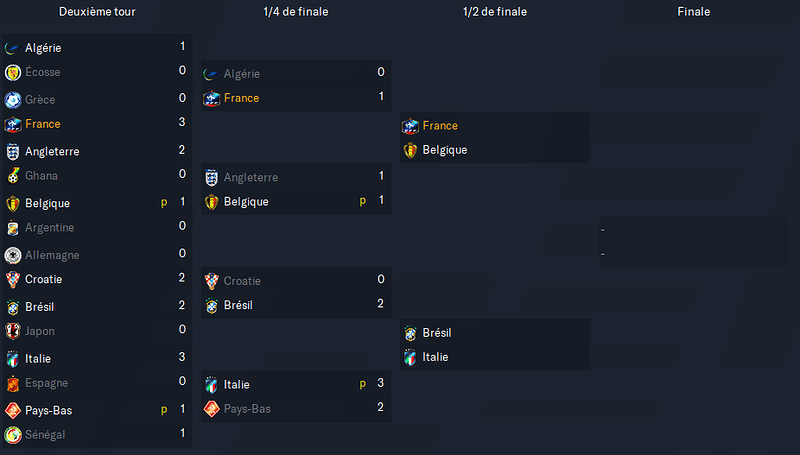Click Pays-Bas's badge in the 1/4 de finale match
This screenshot has width=800, height=455.
212,409
